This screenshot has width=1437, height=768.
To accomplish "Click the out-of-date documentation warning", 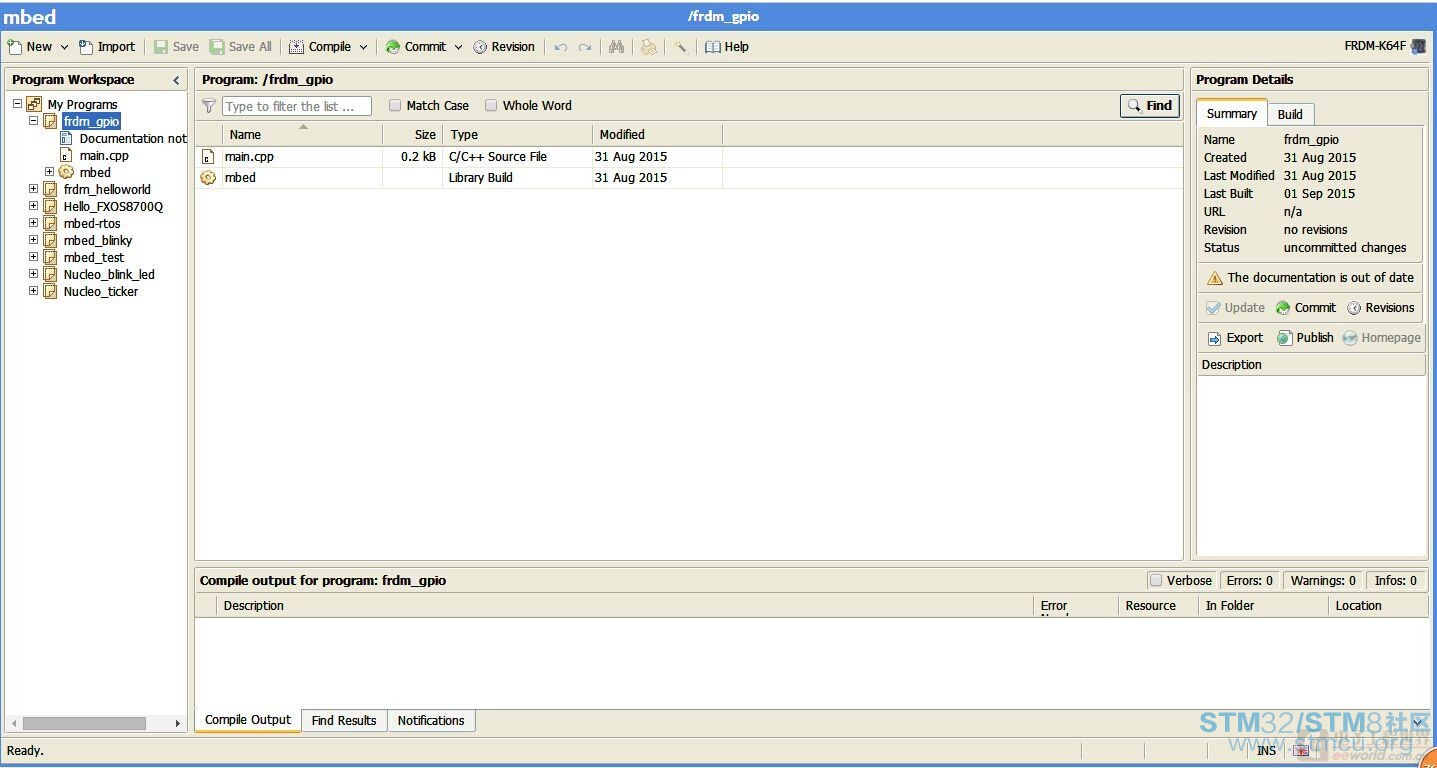I will (x=1310, y=278).
